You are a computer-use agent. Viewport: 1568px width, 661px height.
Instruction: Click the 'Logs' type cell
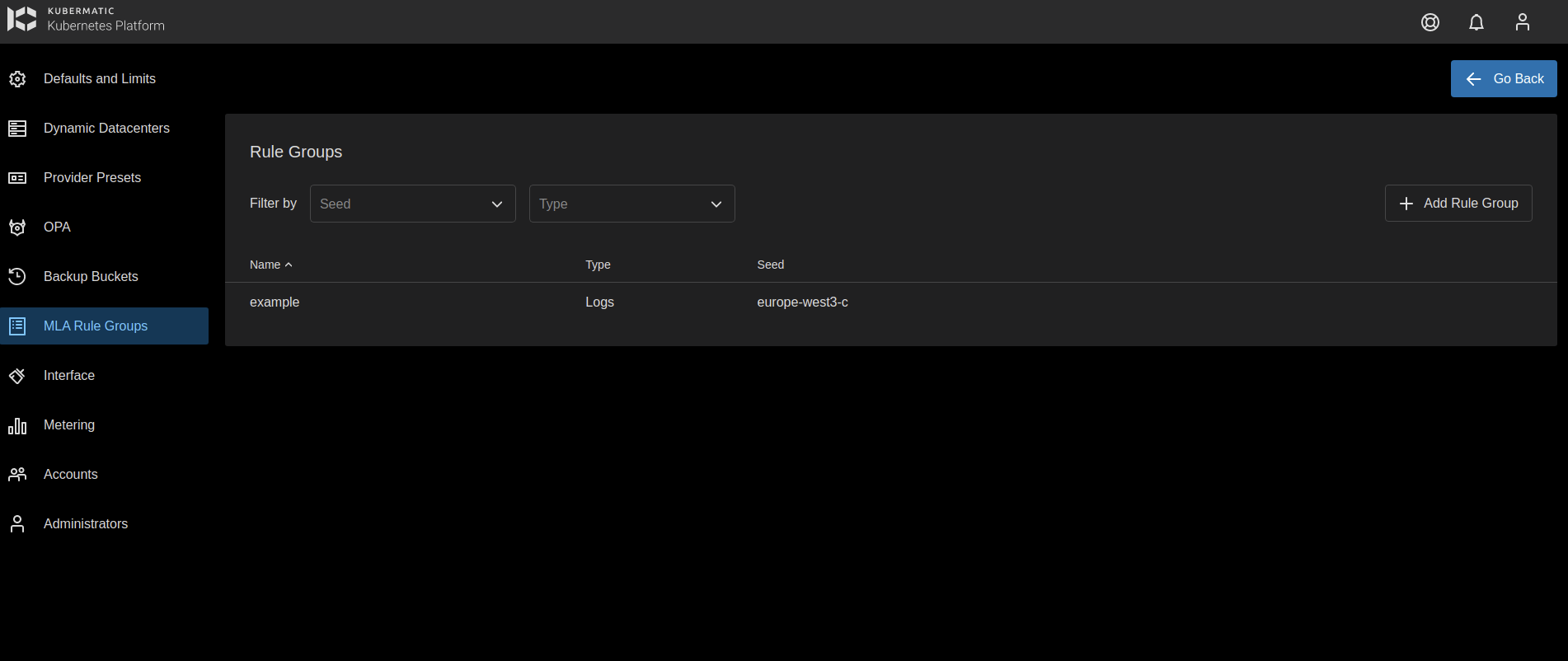[599, 302]
